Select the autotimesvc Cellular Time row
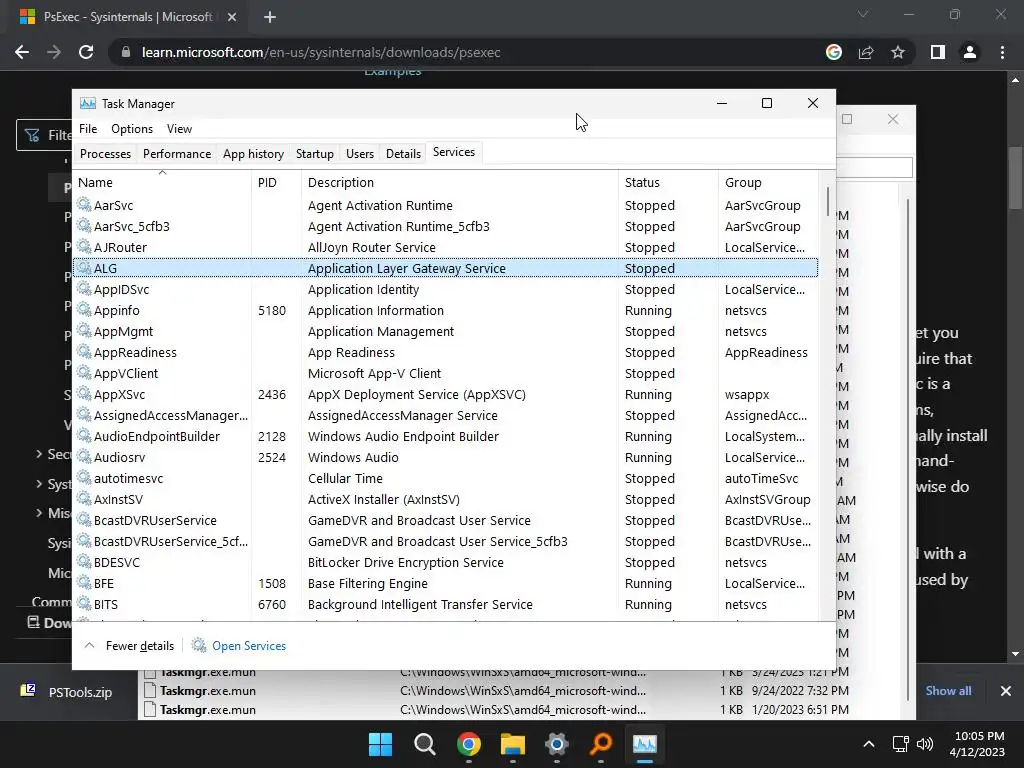The height and width of the screenshot is (768, 1024). click(x=445, y=478)
